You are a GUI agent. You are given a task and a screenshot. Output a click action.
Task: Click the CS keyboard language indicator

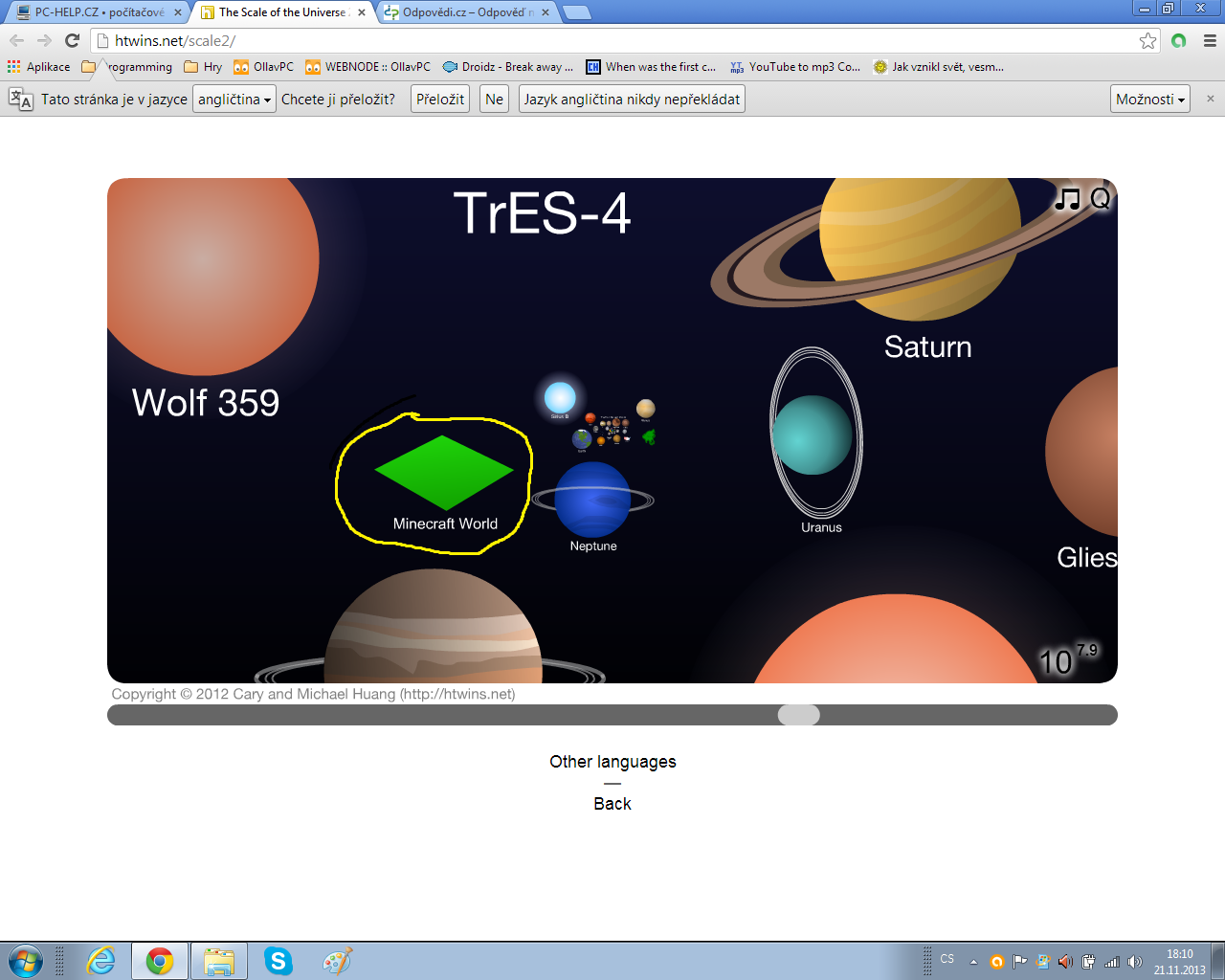pyautogui.click(x=947, y=959)
